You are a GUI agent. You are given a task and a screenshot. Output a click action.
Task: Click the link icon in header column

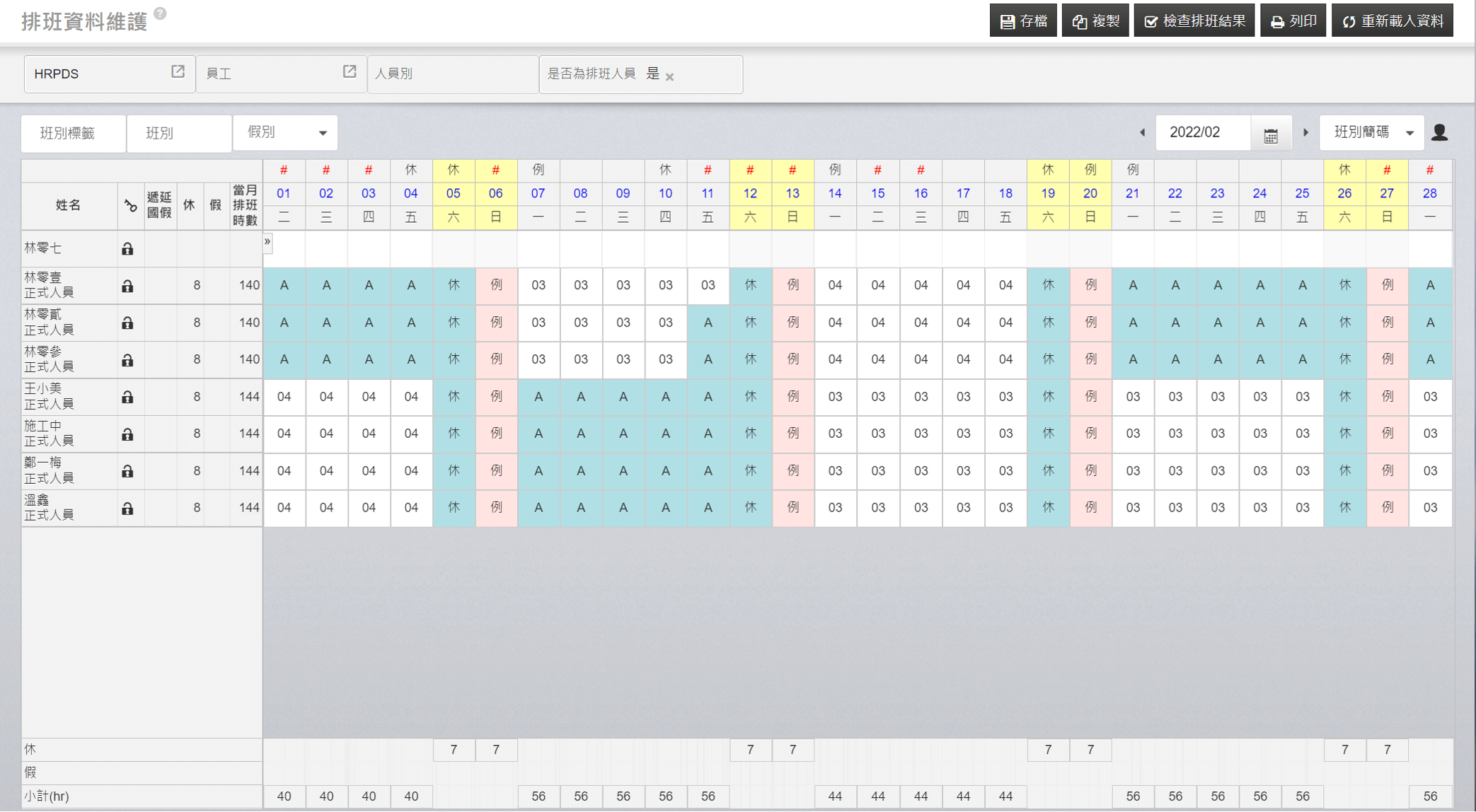click(x=131, y=206)
